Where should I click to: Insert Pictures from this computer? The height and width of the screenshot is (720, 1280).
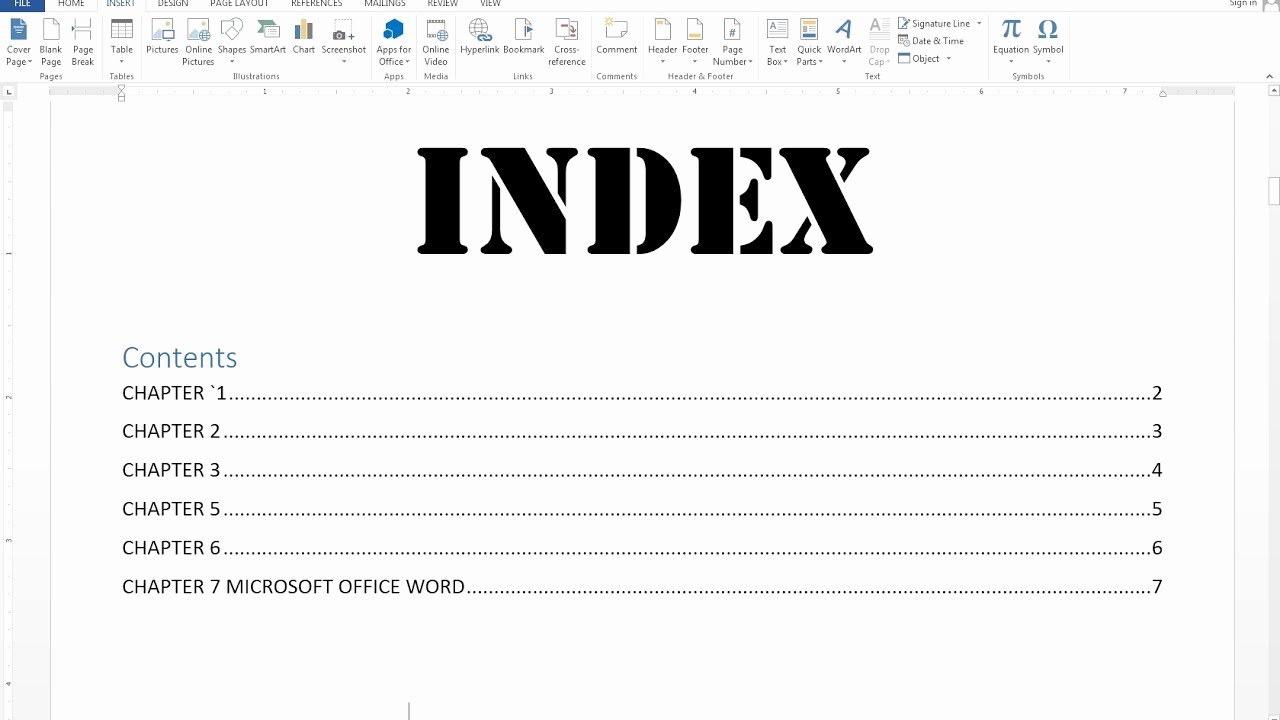[x=162, y=38]
